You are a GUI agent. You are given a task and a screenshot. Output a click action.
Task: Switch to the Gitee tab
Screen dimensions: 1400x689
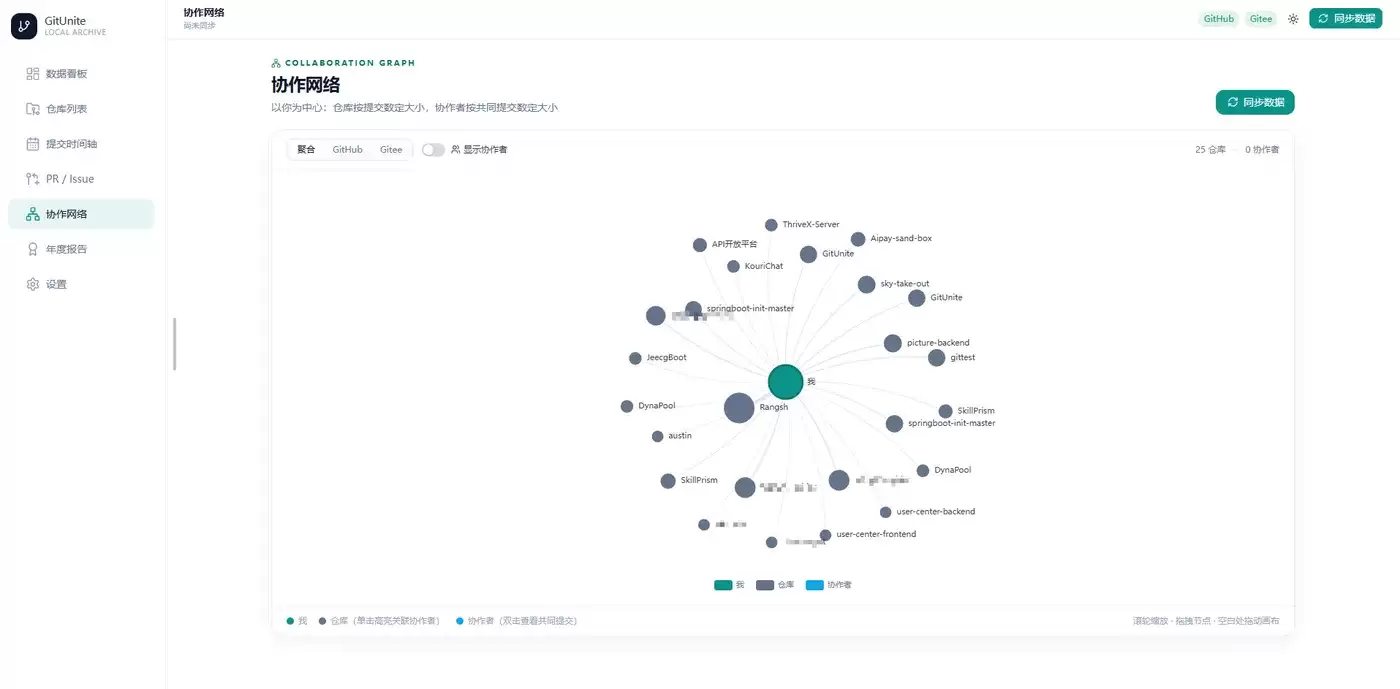point(391,150)
